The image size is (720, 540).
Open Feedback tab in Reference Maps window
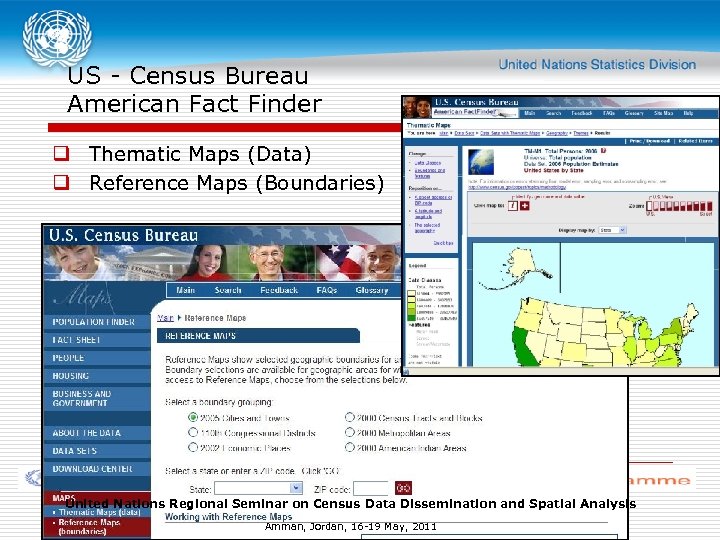[279, 290]
